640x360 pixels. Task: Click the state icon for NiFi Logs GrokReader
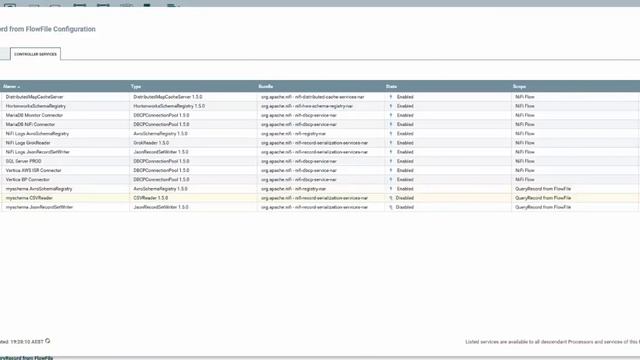(391, 143)
